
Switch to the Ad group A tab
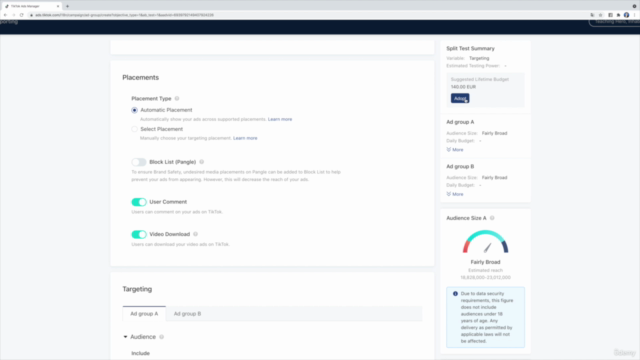click(144, 313)
